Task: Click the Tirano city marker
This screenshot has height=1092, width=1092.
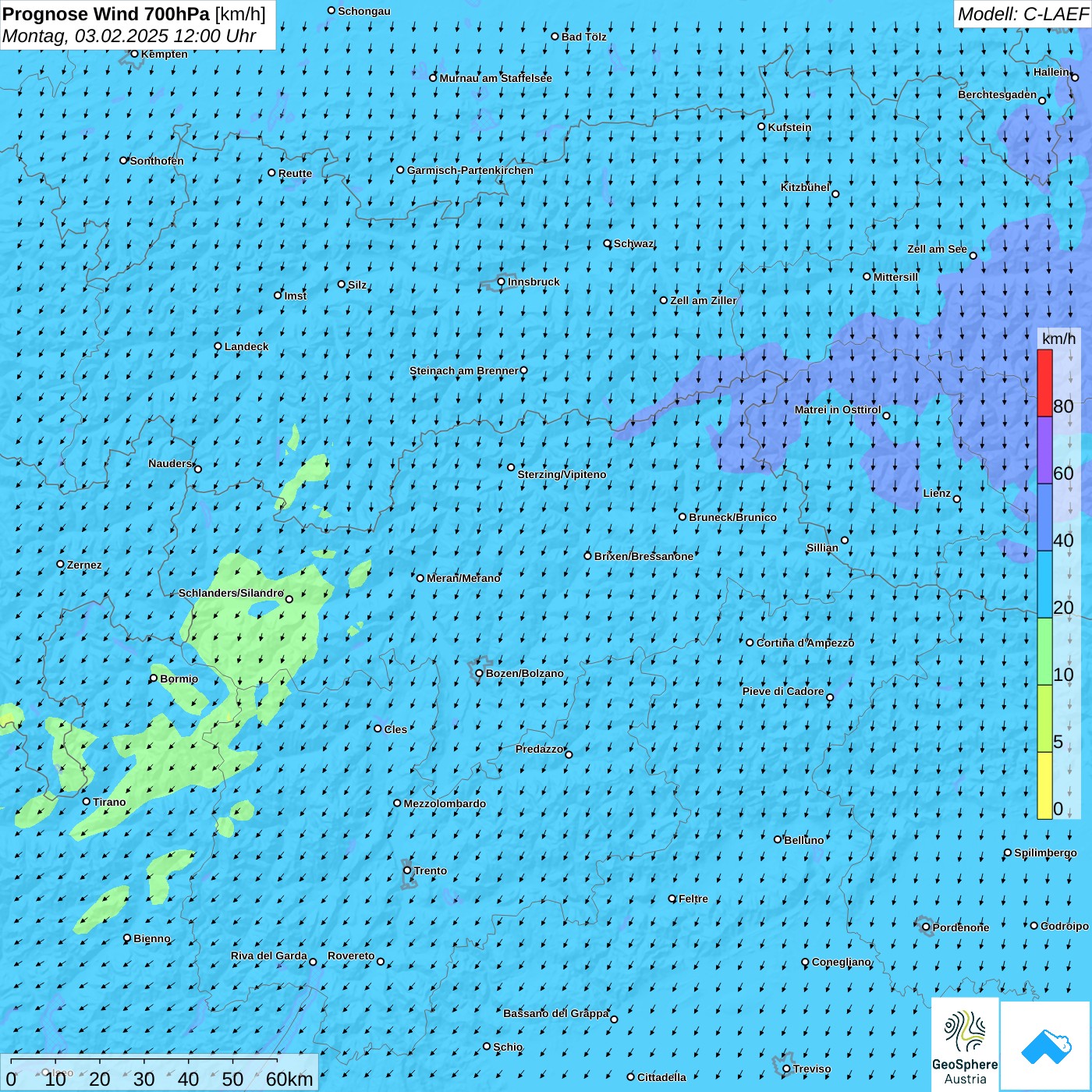Action: 87,801
